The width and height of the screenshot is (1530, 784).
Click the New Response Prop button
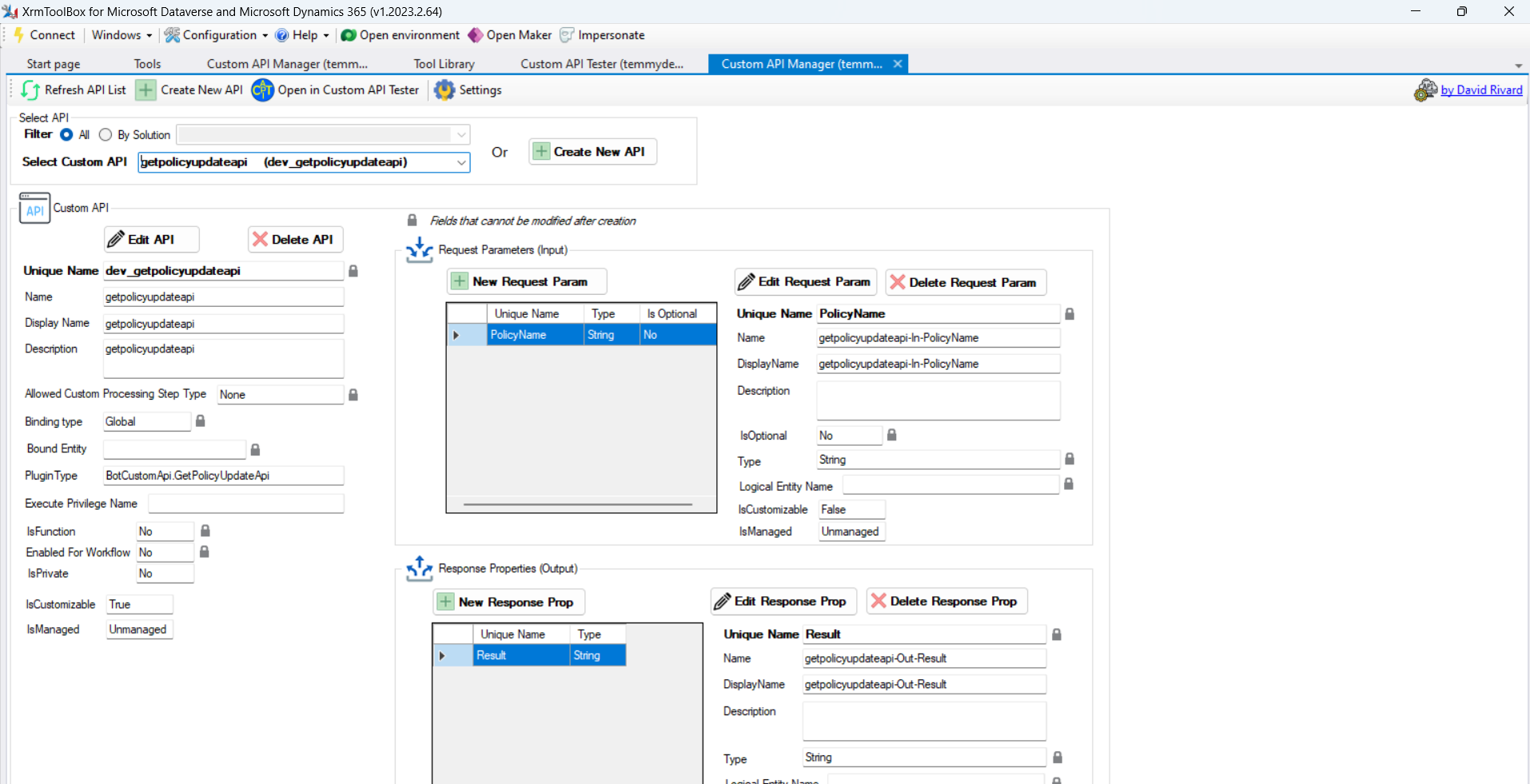(509, 602)
